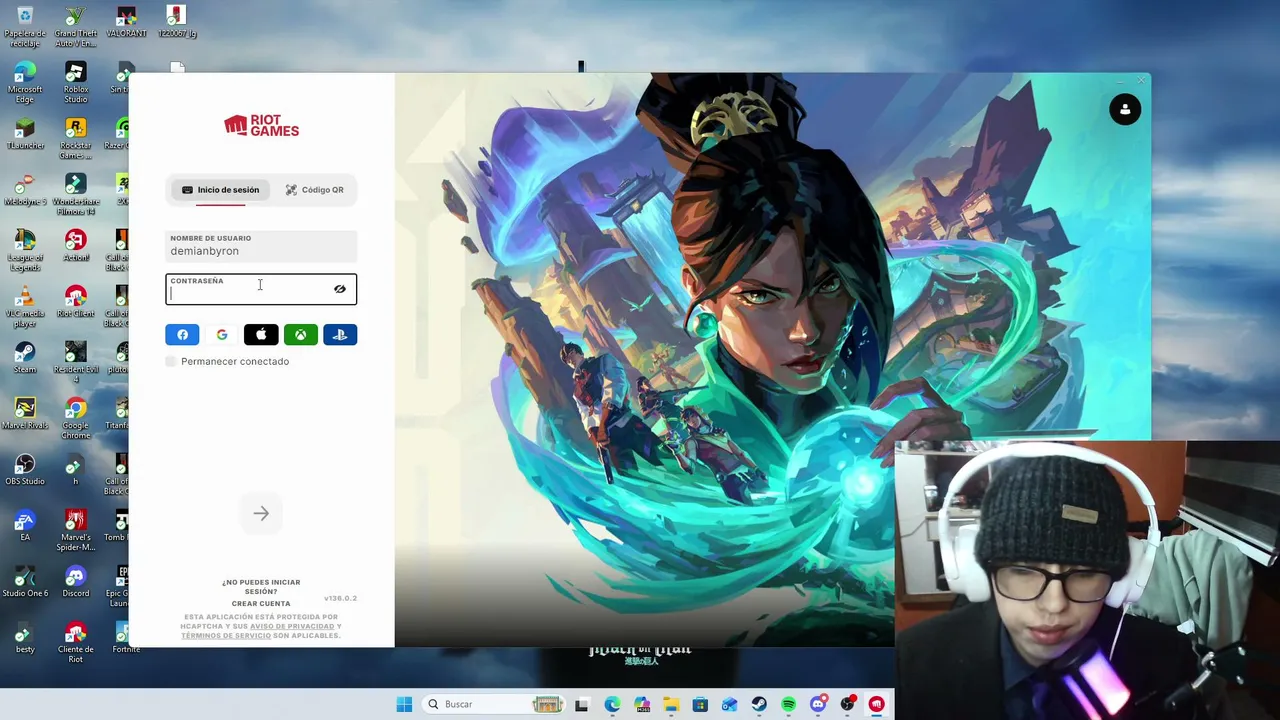Open the Términos de servicio link

226,636
